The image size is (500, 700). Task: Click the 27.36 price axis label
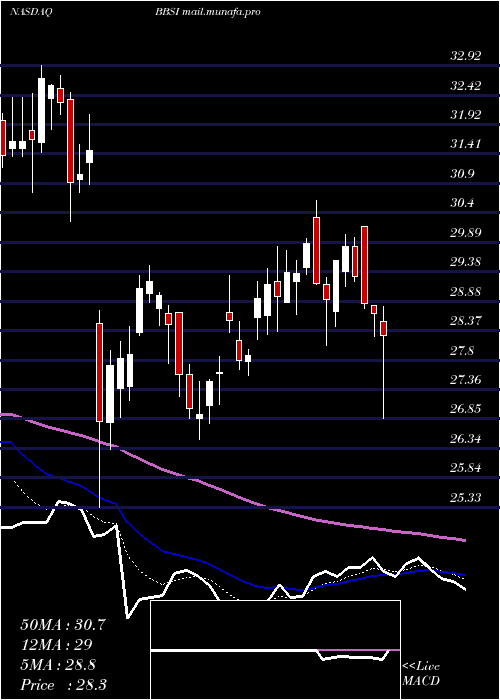(x=466, y=379)
